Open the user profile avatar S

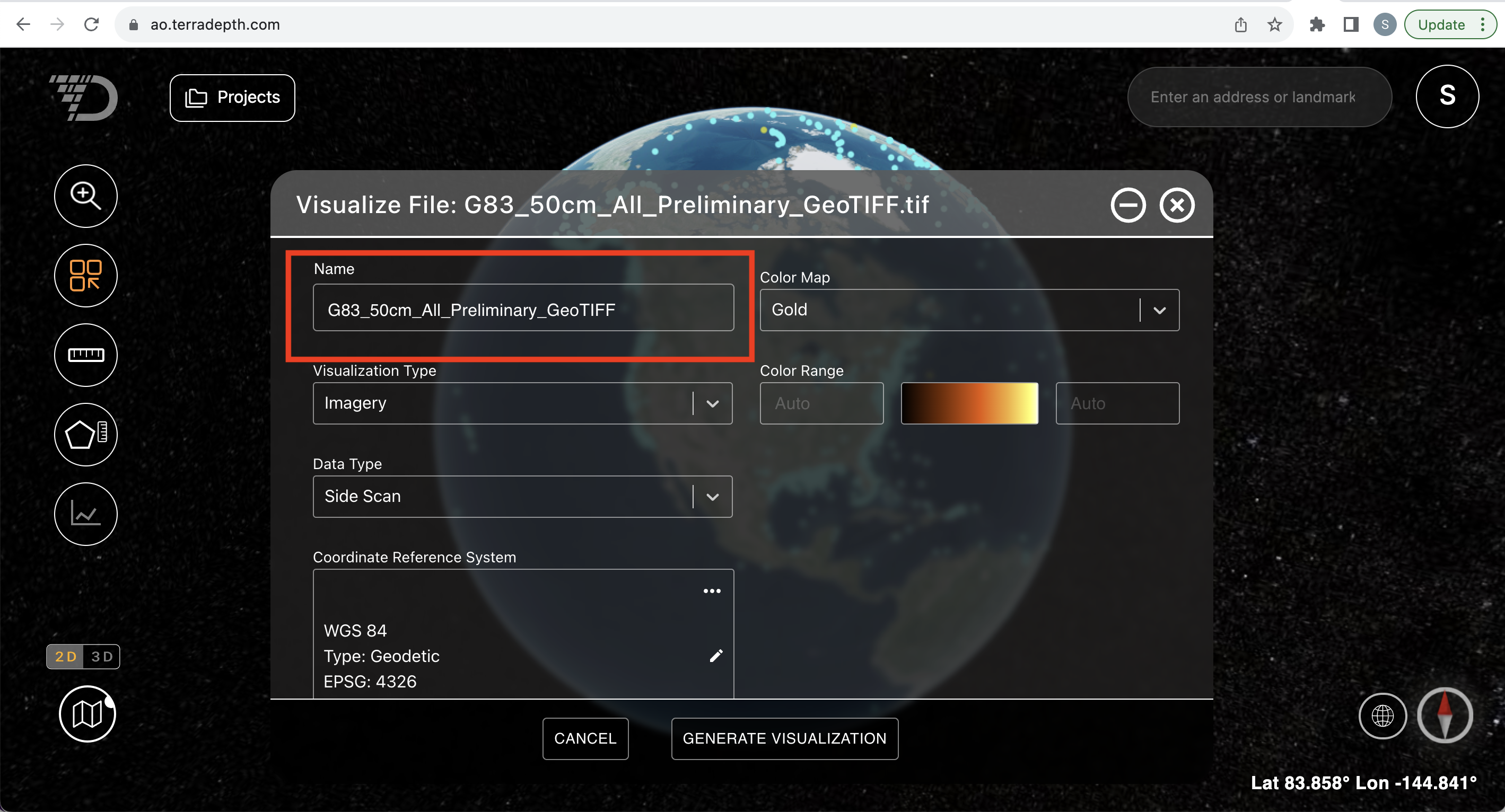pyautogui.click(x=1447, y=96)
